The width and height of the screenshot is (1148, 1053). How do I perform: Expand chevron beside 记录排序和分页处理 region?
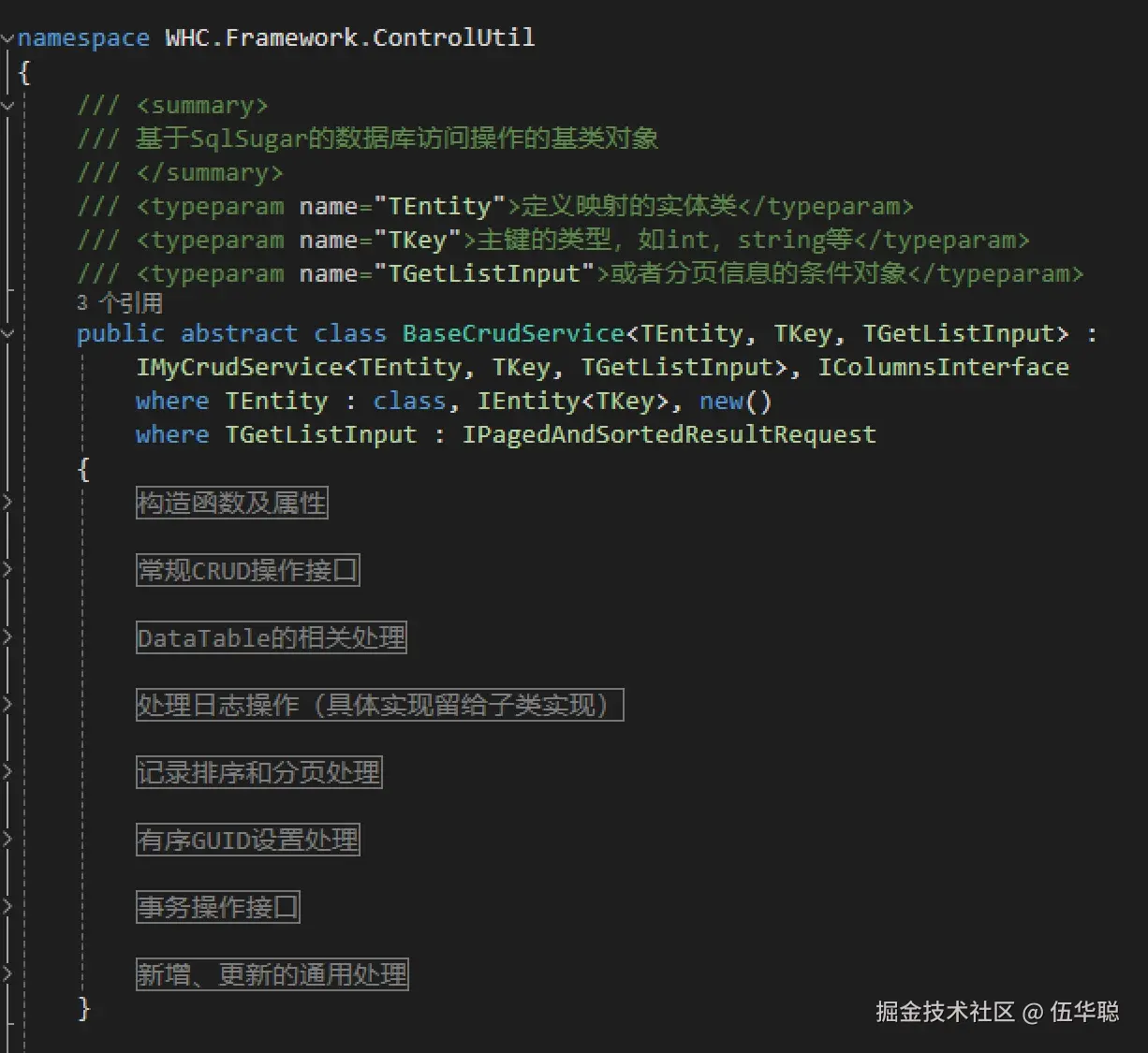(x=7, y=772)
